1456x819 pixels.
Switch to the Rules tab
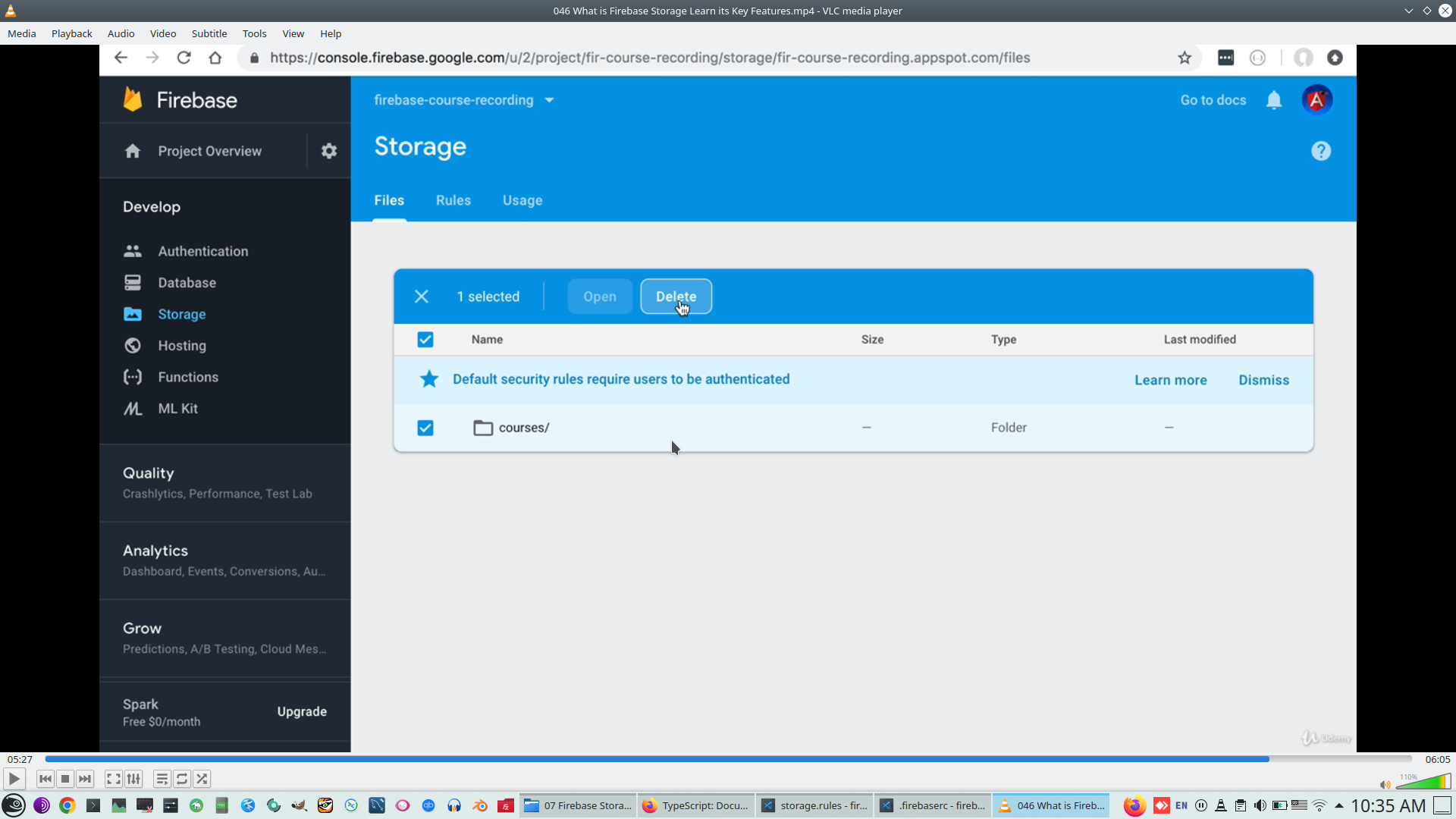(453, 200)
